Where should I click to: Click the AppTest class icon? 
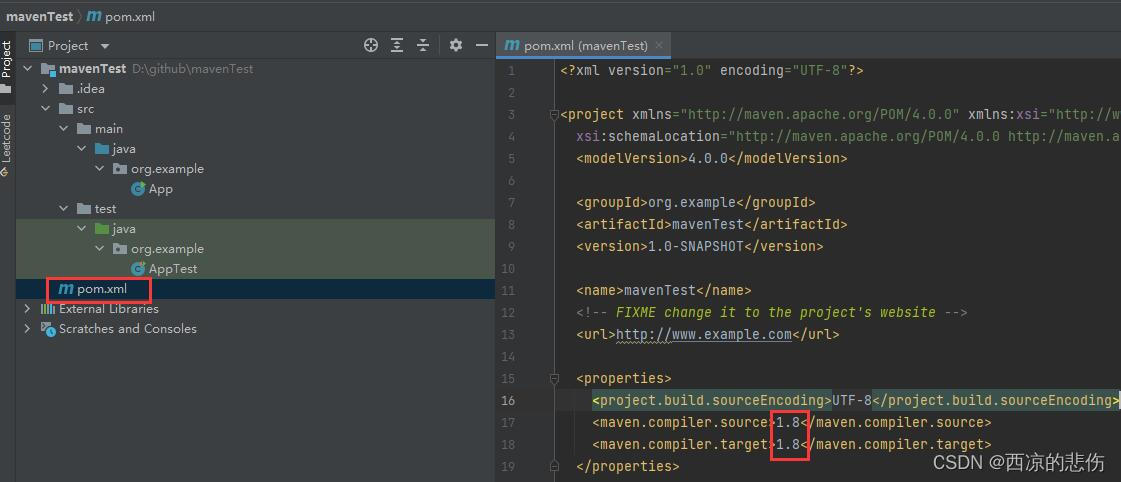click(x=138, y=269)
